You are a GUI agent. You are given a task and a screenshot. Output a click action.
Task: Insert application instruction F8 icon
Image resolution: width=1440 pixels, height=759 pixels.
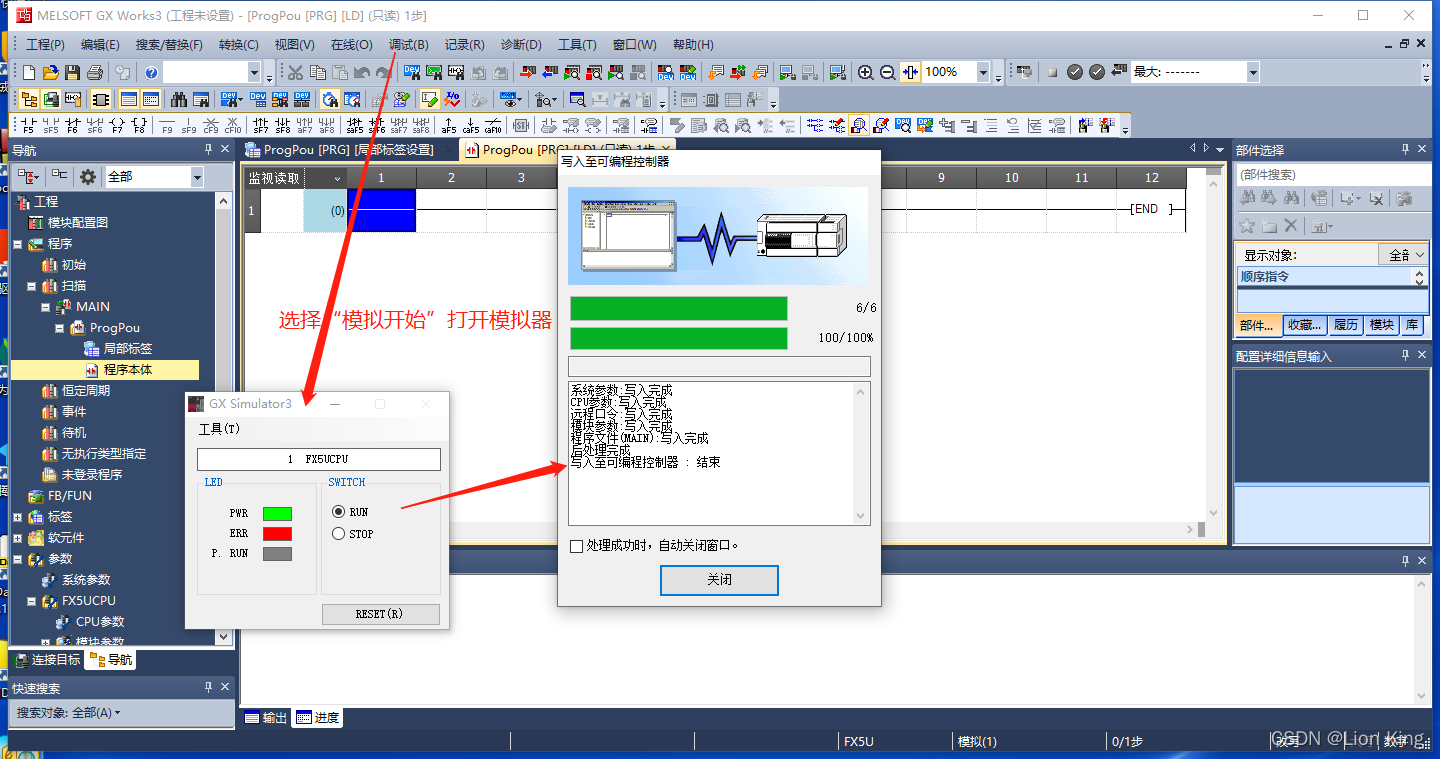pyautogui.click(x=139, y=125)
